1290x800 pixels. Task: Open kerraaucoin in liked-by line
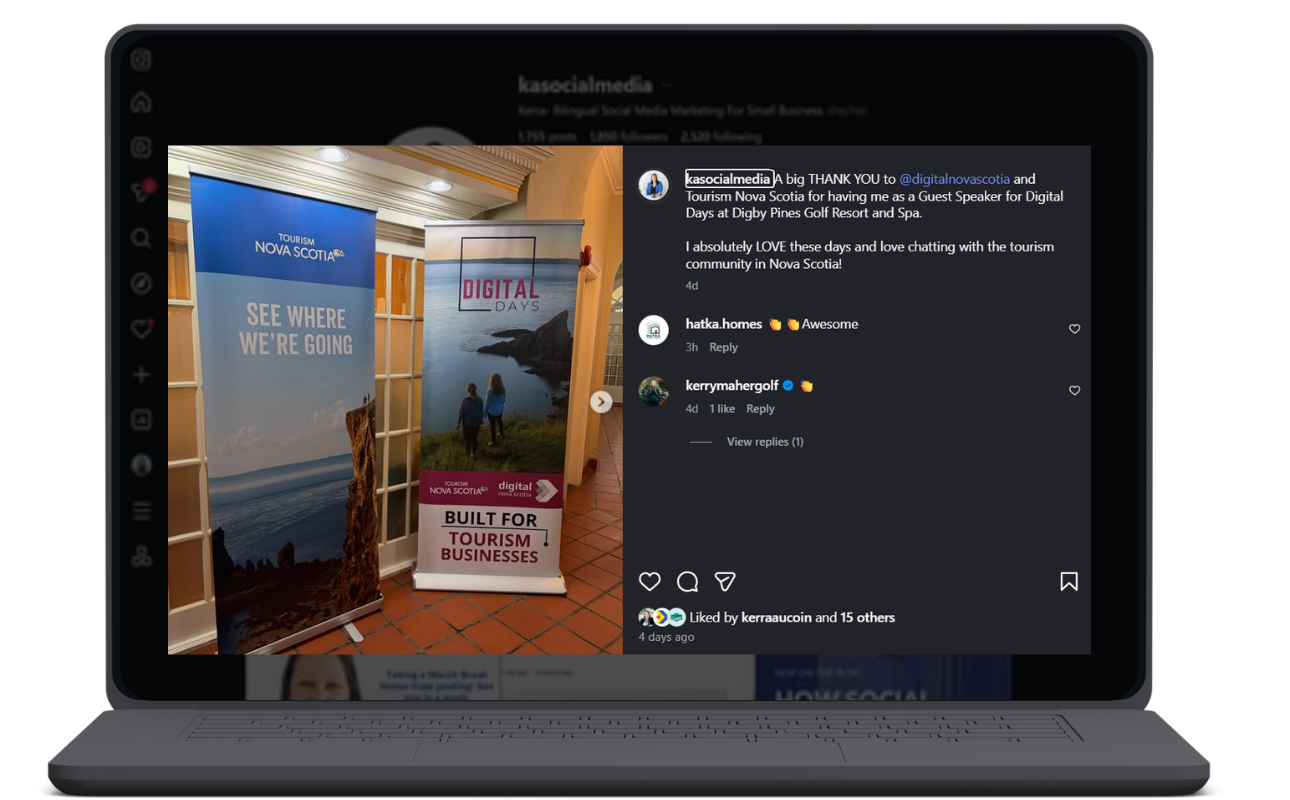(777, 618)
